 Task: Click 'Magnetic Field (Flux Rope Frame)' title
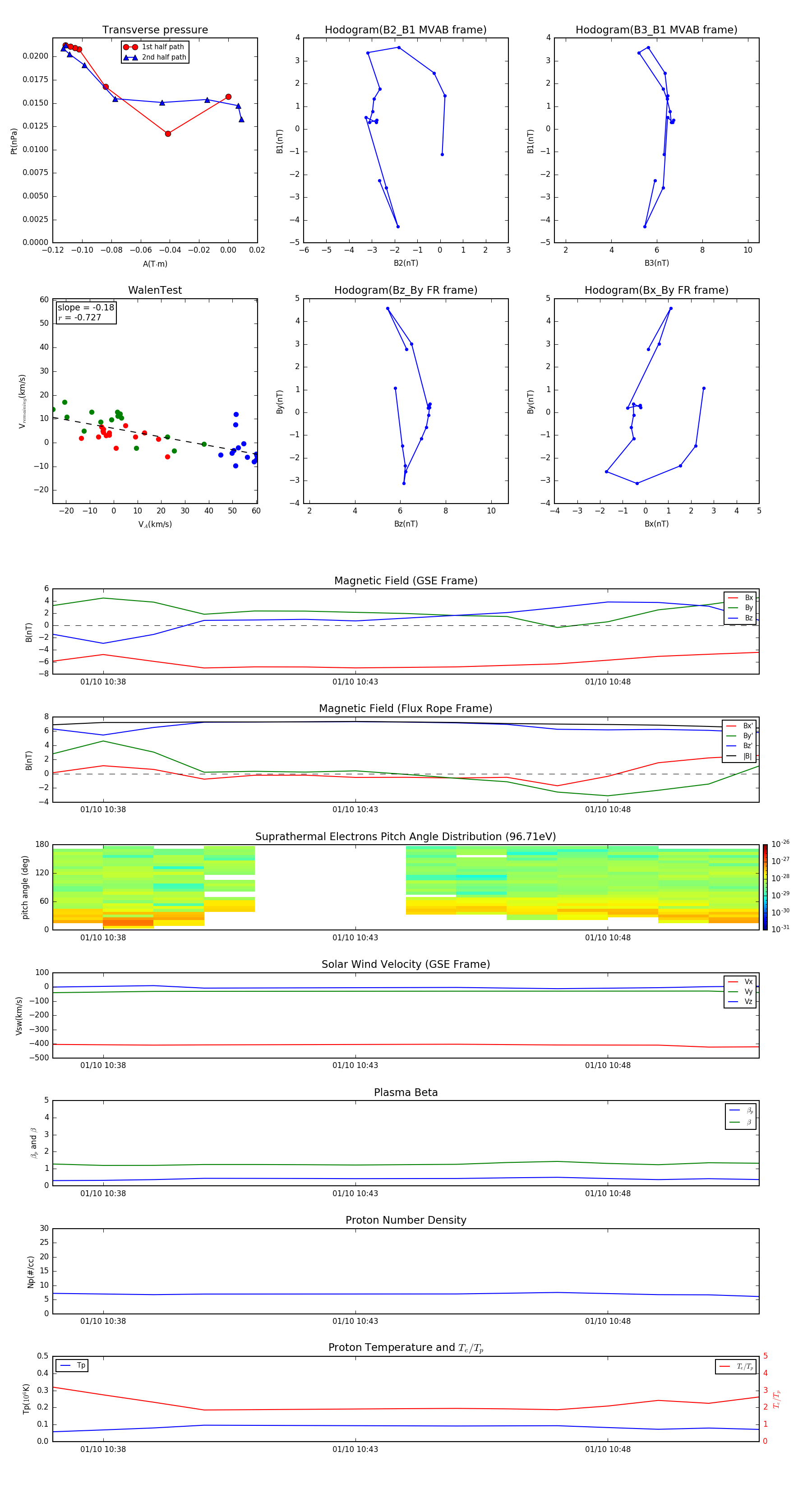[x=406, y=709]
